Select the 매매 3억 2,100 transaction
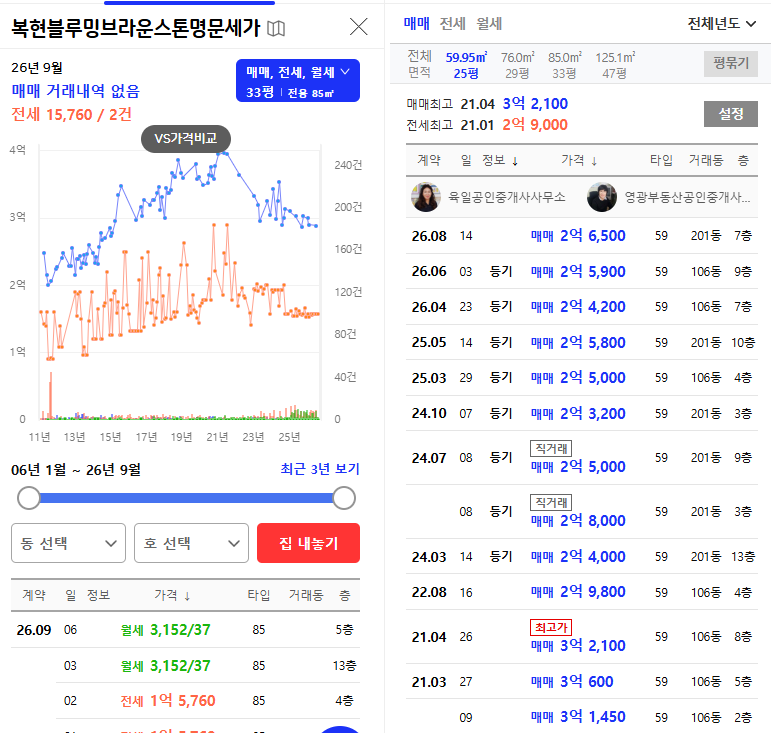This screenshot has height=733, width=771. pos(582,637)
